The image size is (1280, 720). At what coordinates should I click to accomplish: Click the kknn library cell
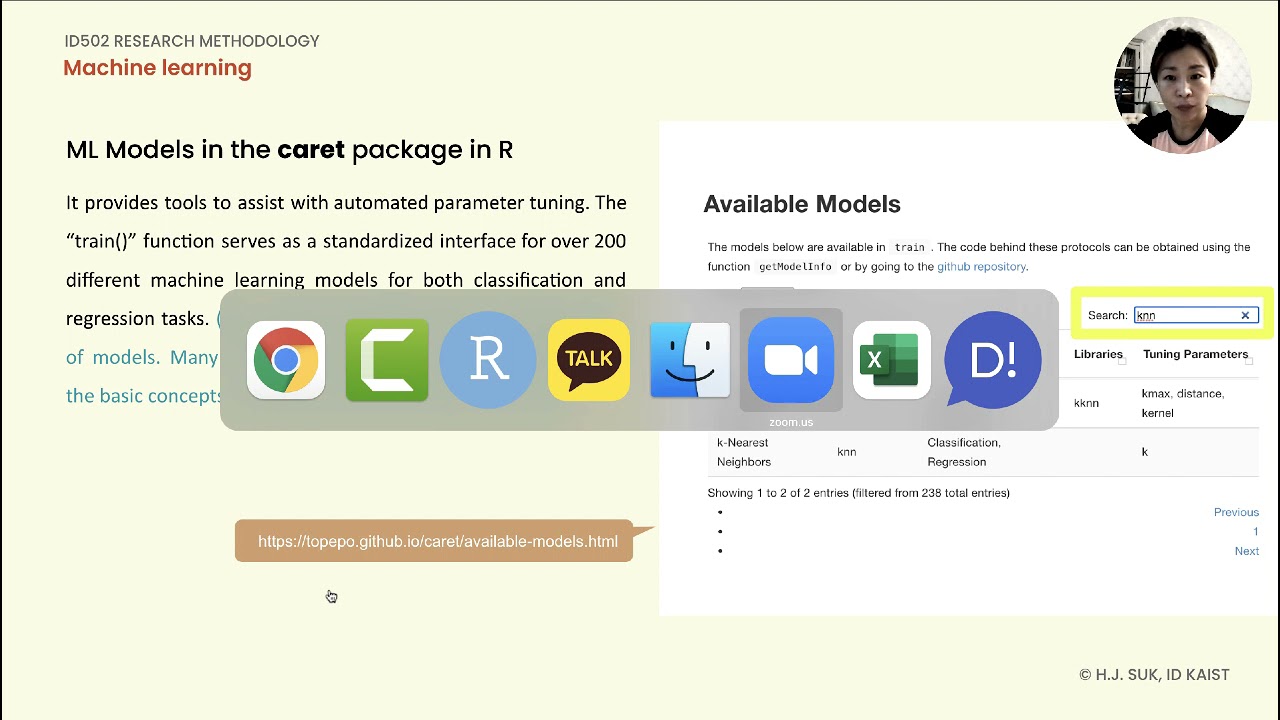tap(1086, 403)
